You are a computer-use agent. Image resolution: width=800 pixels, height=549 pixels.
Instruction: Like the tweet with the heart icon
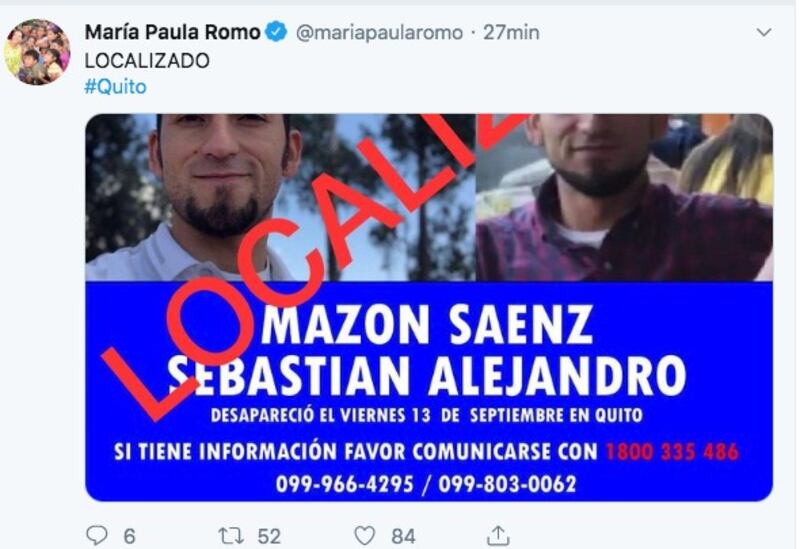[364, 536]
